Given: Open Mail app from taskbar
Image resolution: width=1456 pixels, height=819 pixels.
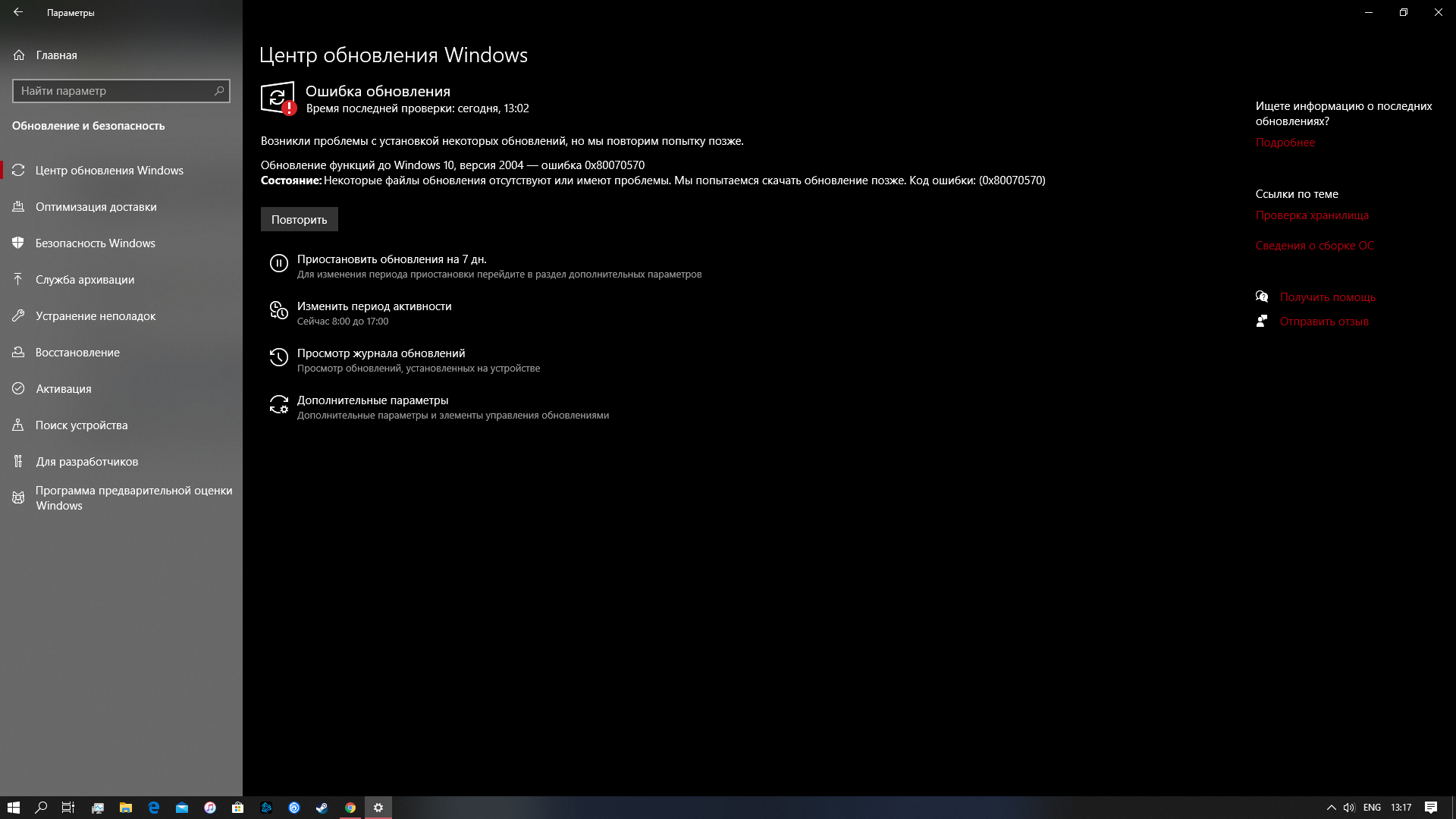Looking at the screenshot, I should (x=182, y=808).
